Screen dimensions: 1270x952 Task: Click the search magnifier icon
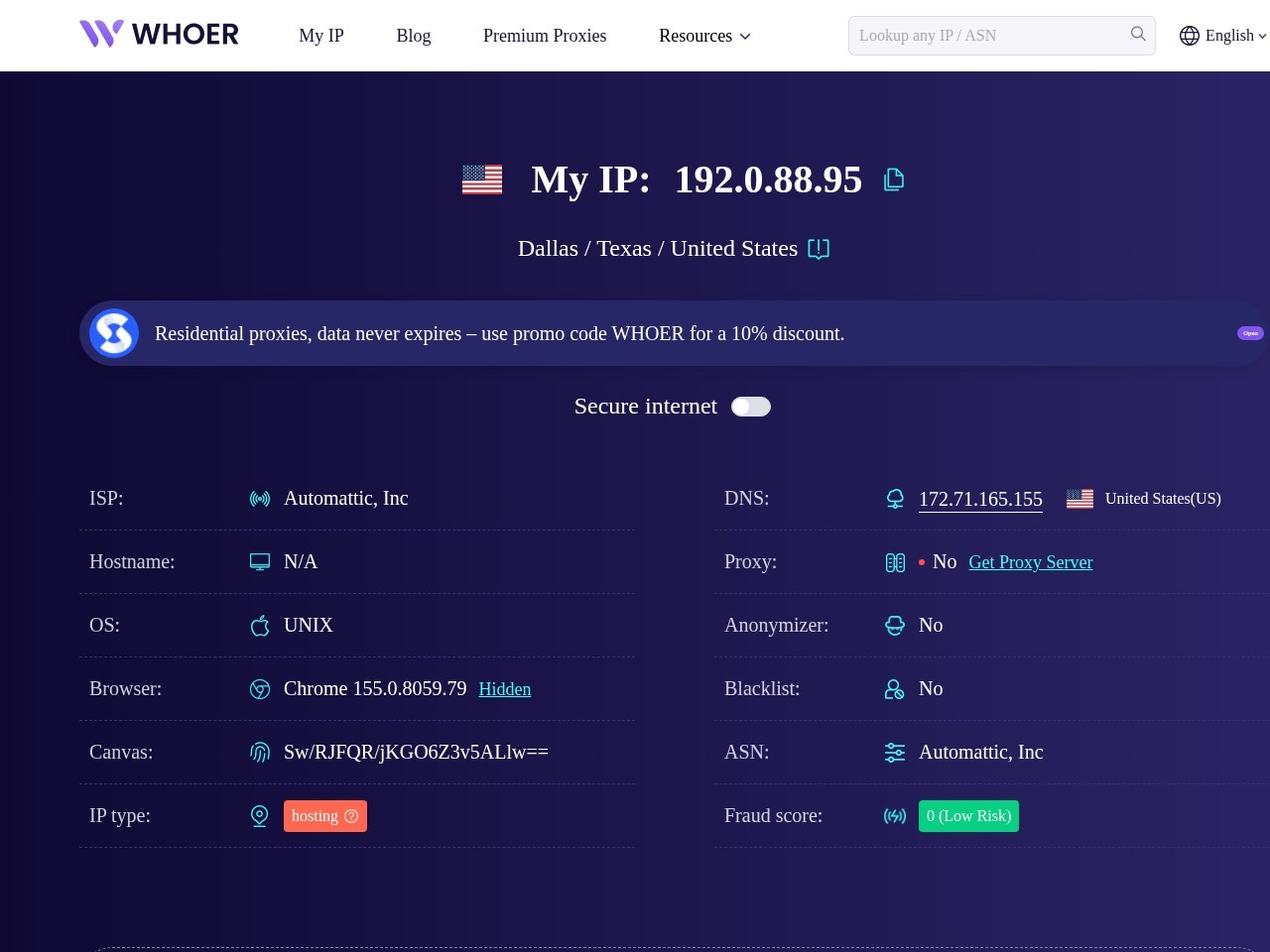[x=1138, y=35]
